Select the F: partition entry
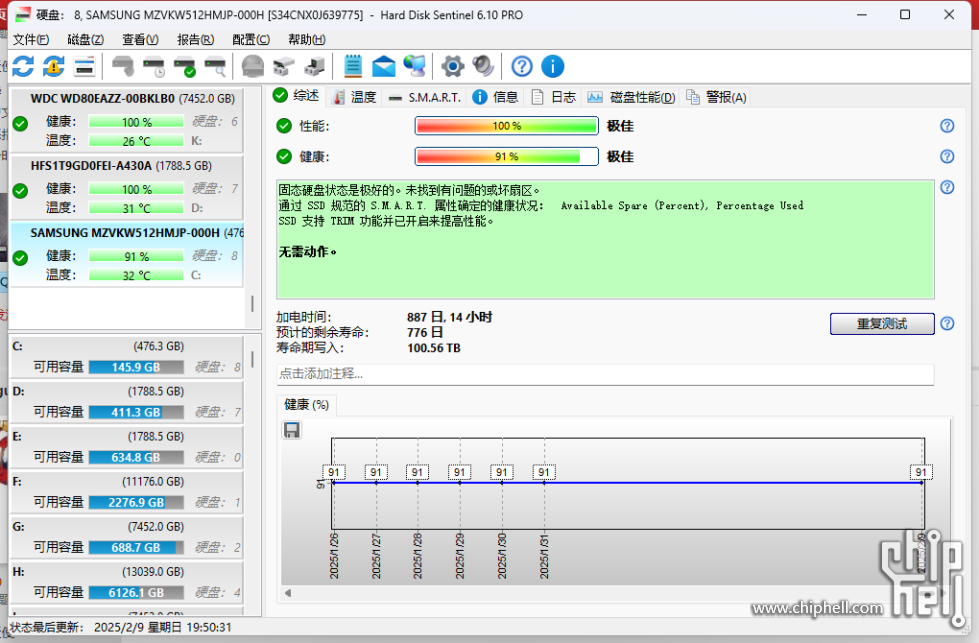Image resolution: width=979 pixels, height=643 pixels. [x=127, y=492]
